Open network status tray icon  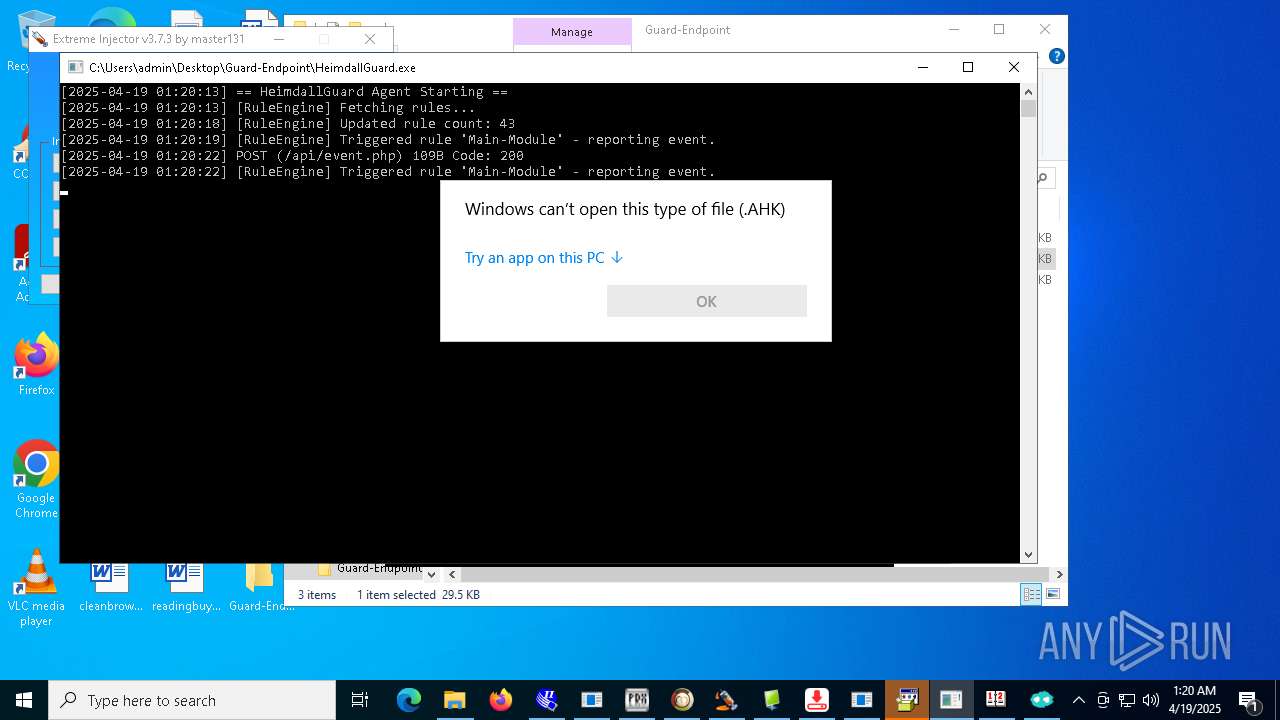pyautogui.click(x=1127, y=700)
